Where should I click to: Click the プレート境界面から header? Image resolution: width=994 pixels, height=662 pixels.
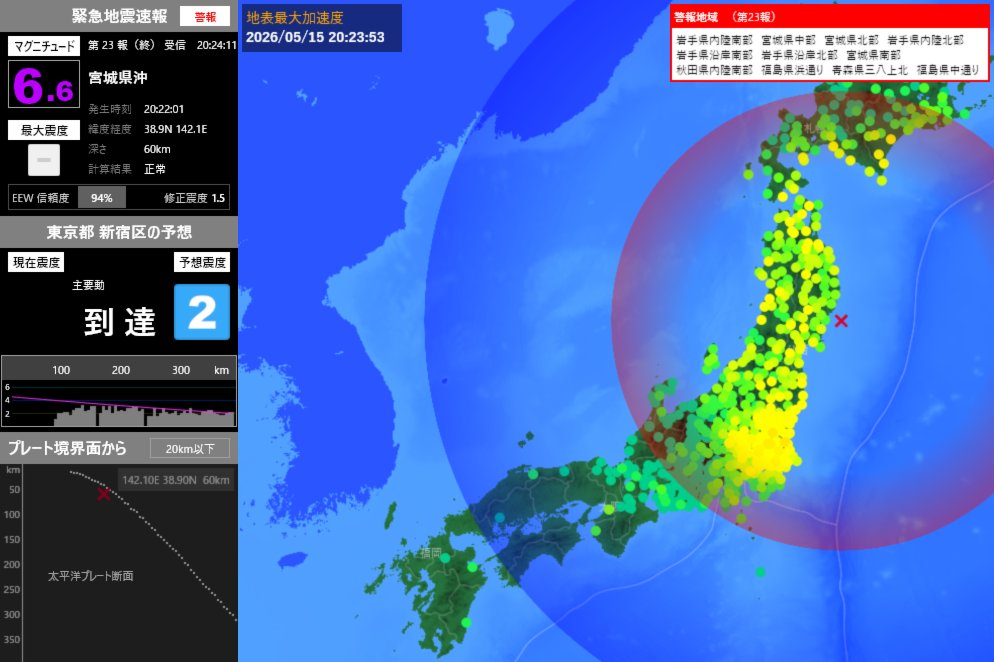[x=67, y=448]
